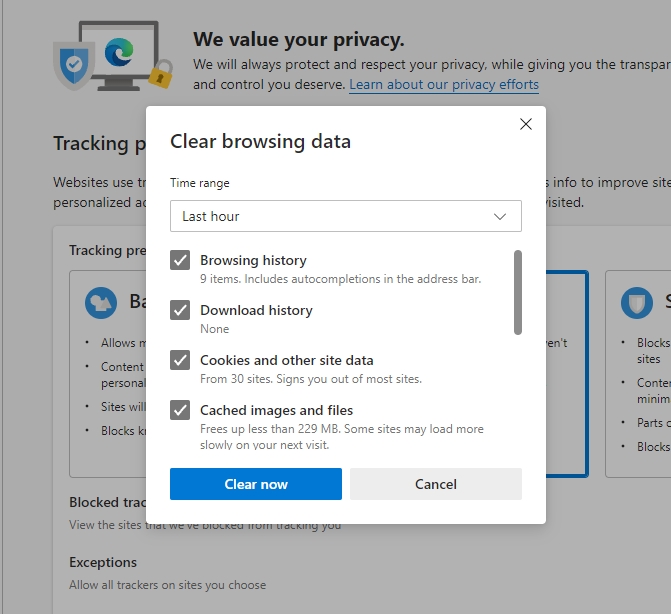Close the Clear browsing data dialog
This screenshot has width=671, height=614.
pyautogui.click(x=525, y=124)
